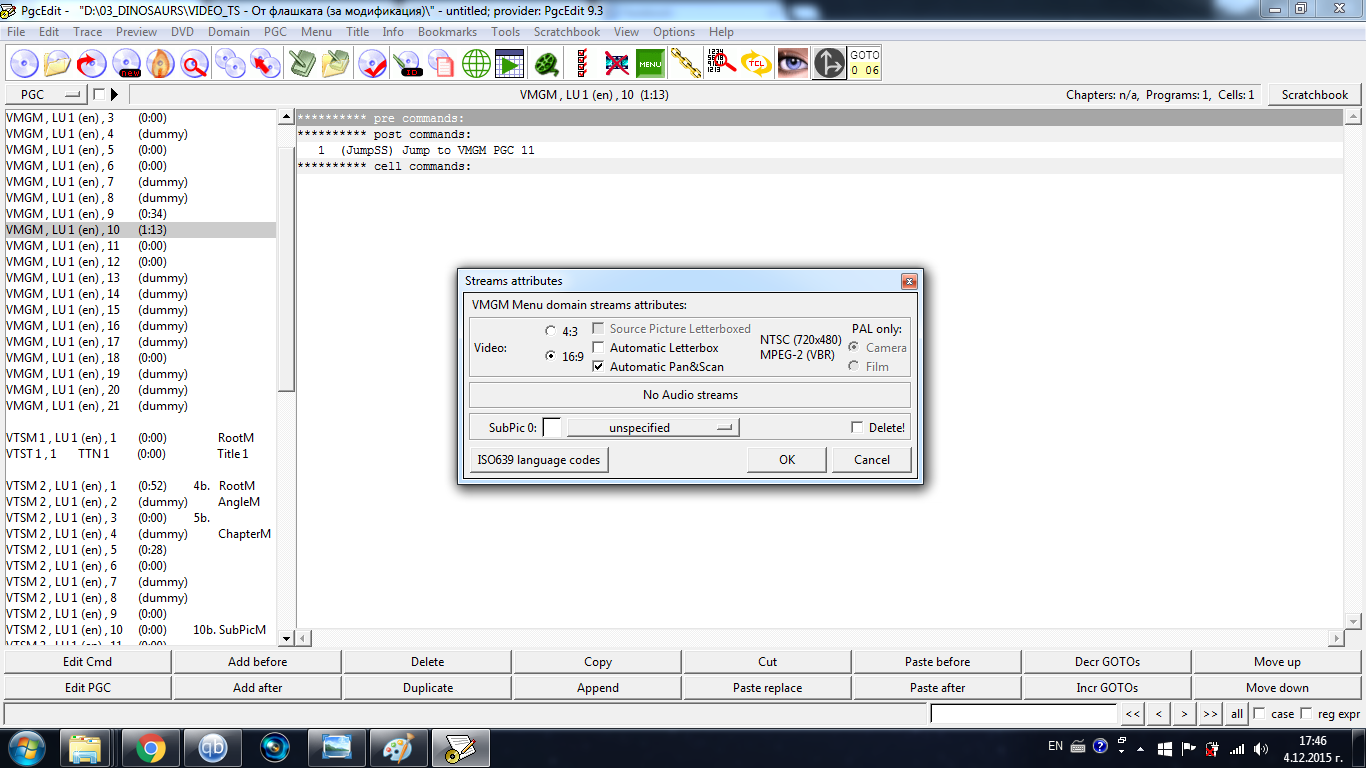Click the disc with red magnifier icon
This screenshot has height=768, width=1366.
pyautogui.click(x=194, y=64)
